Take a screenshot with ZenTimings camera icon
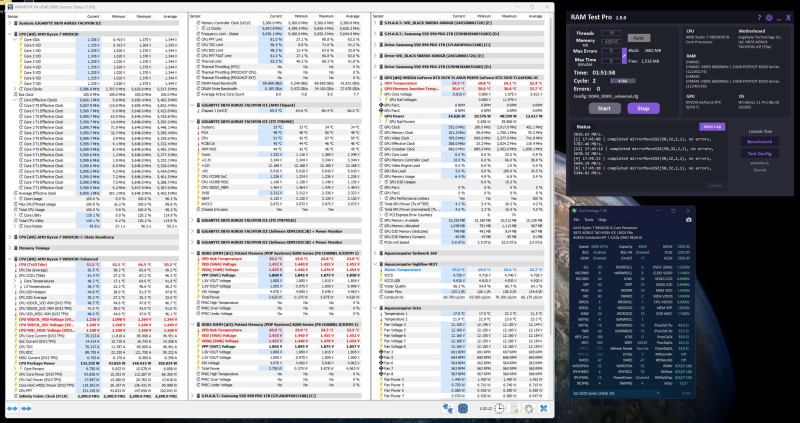The height and width of the screenshot is (423, 800). pos(689,219)
